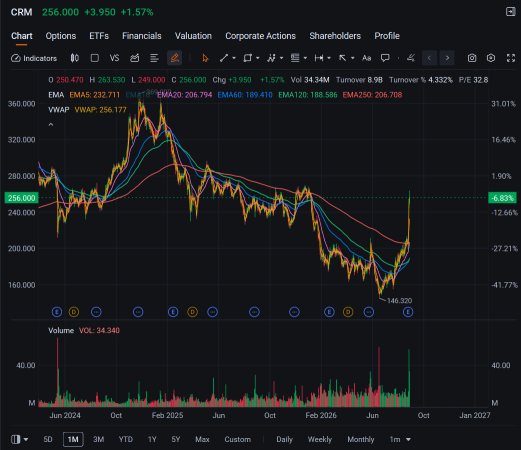Expand the arrow annotation dropdown
This screenshot has height=450, width=521.
click(353, 58)
